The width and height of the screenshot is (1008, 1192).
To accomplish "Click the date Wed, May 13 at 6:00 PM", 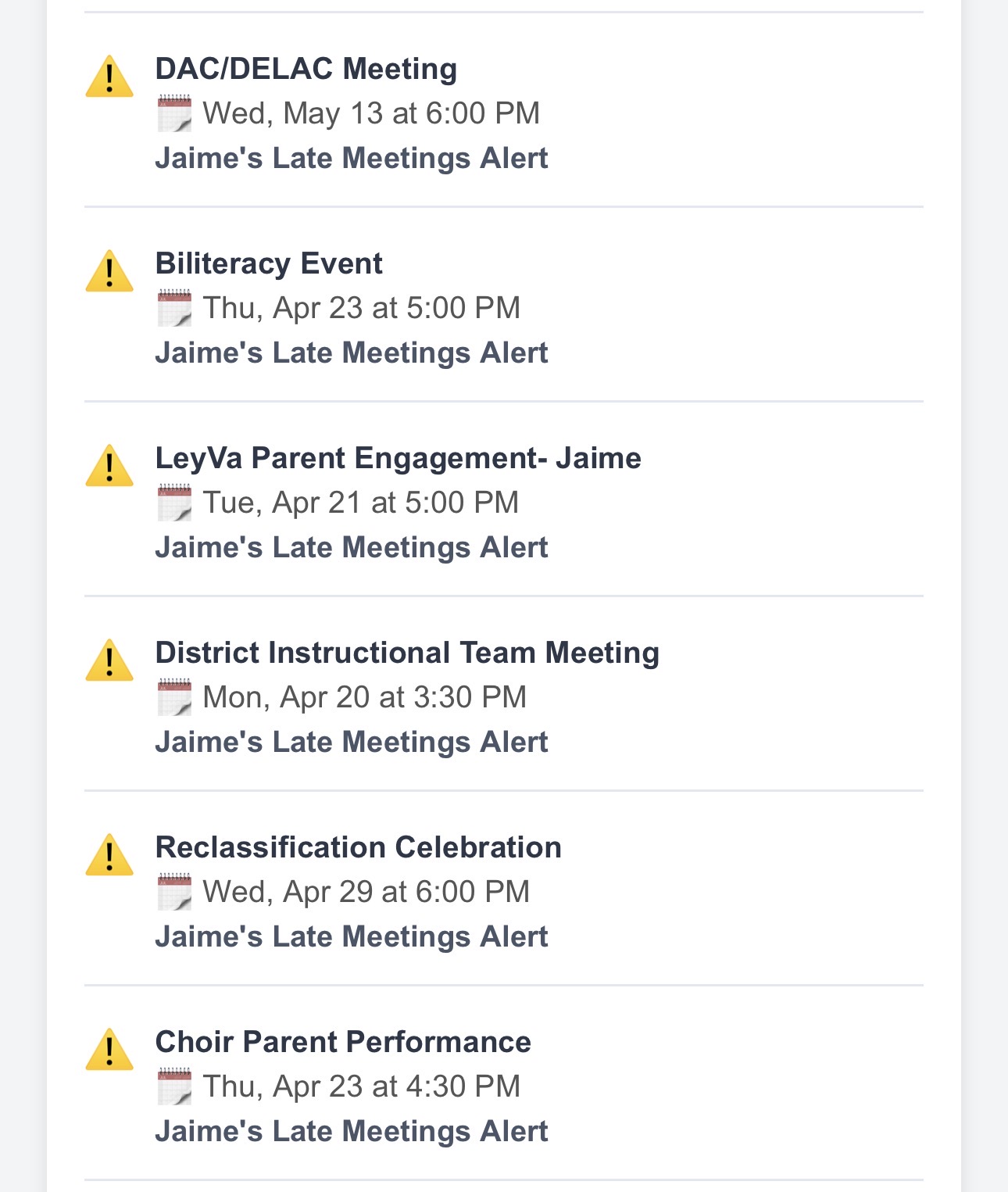I will [x=371, y=113].
